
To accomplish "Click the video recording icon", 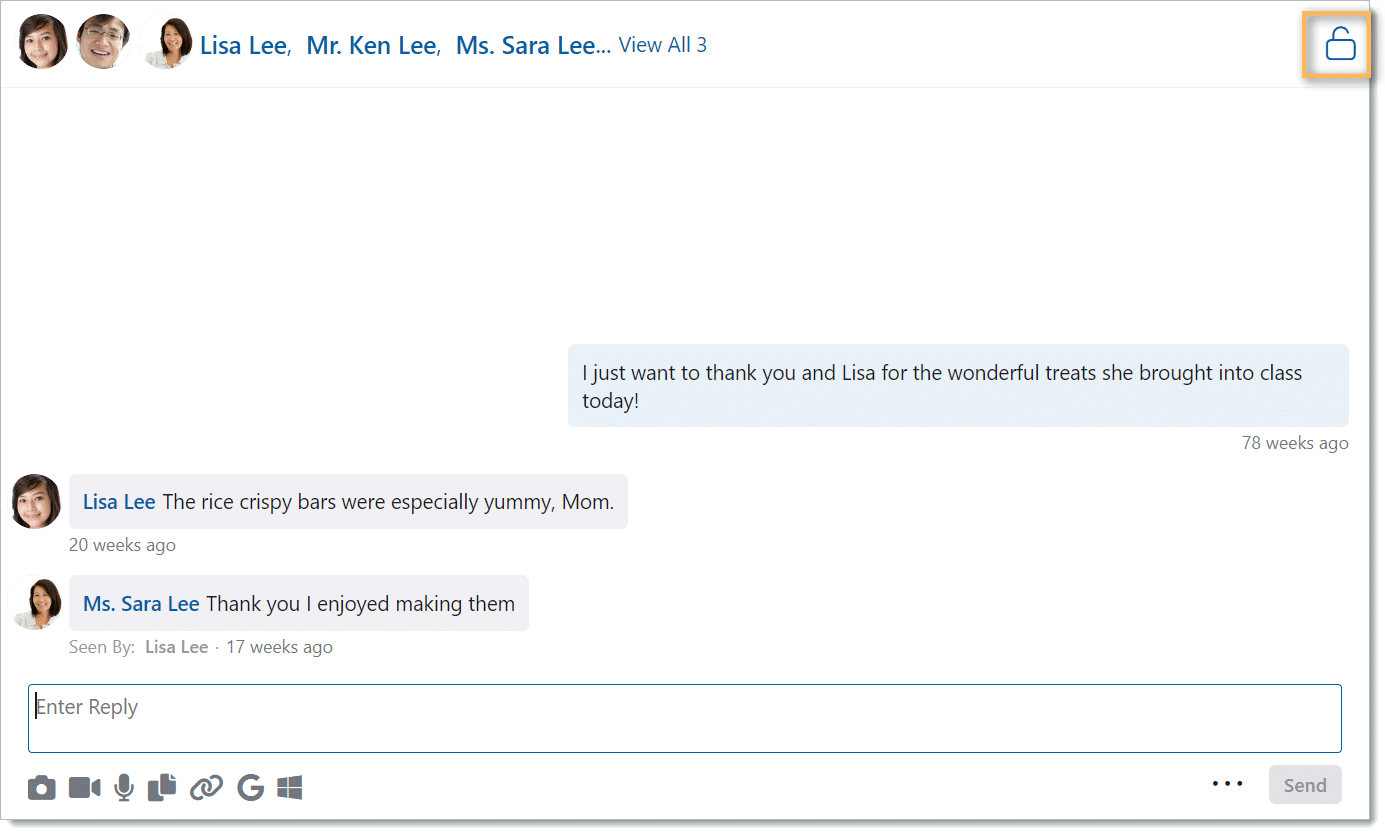I will click(x=84, y=788).
